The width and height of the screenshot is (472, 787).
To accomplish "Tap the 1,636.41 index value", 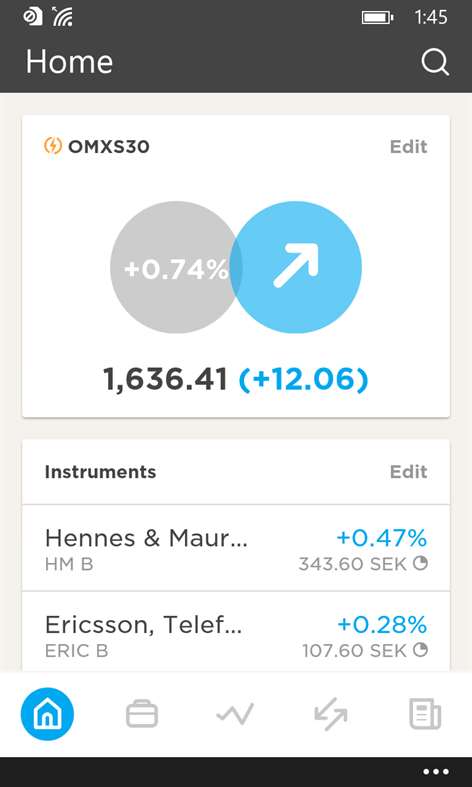I will pos(165,379).
